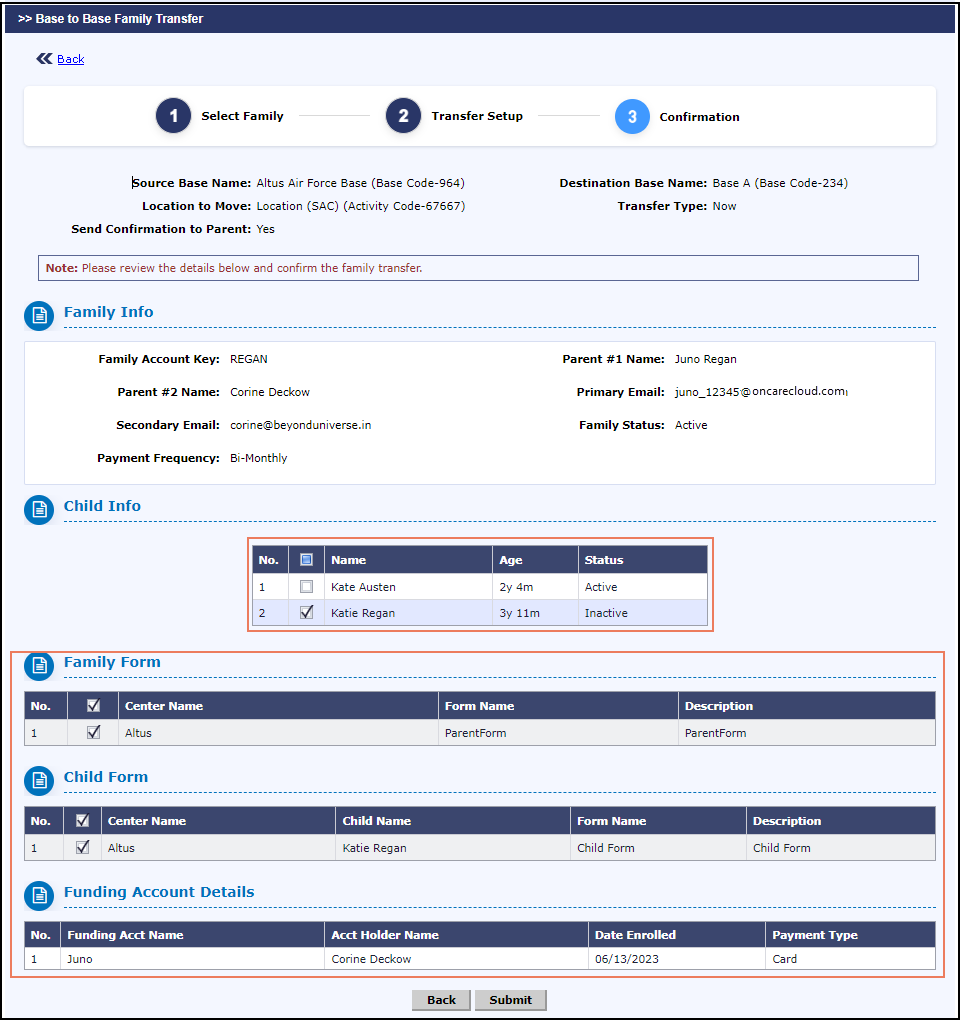Toggle select-all checkbox in Child Form header

click(x=82, y=820)
